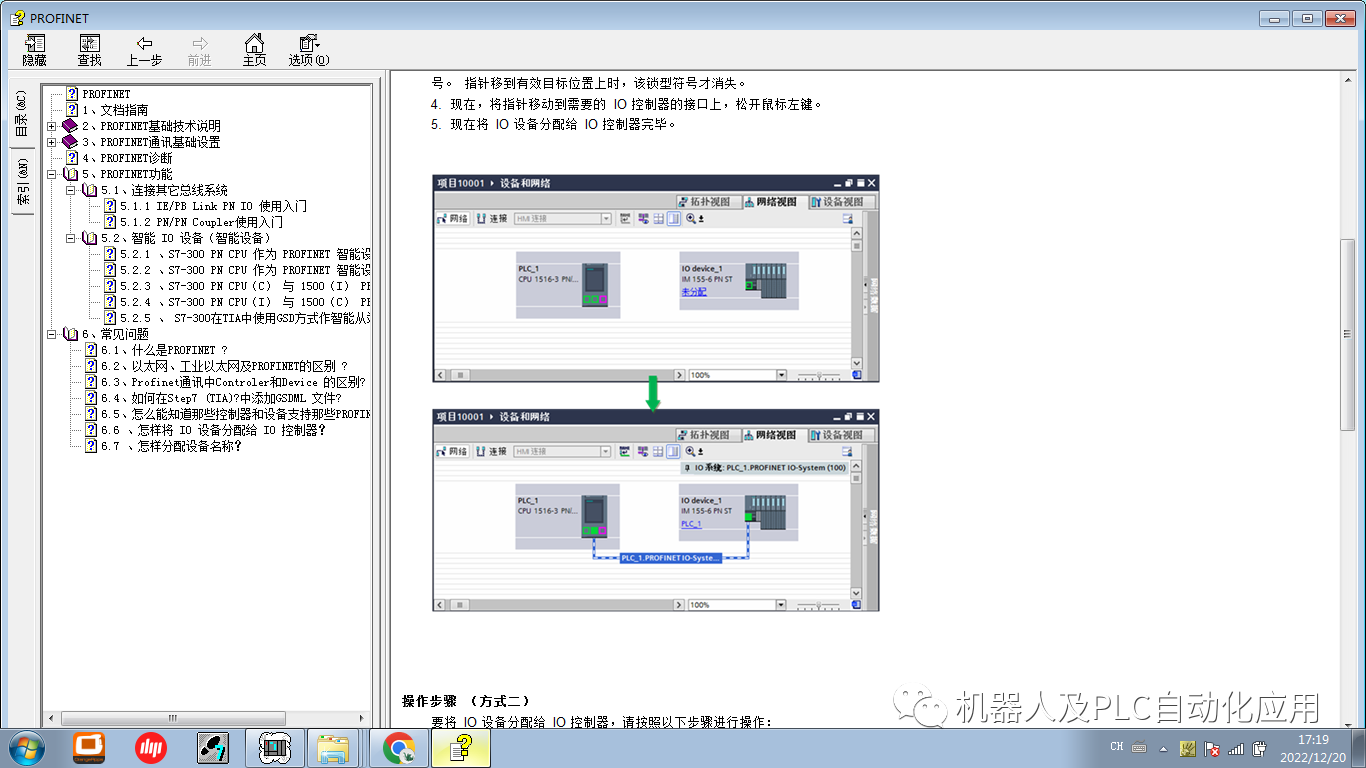Collapse node 5、PROFINET功能
Screen dimensions: 1366x768
(x=52, y=174)
